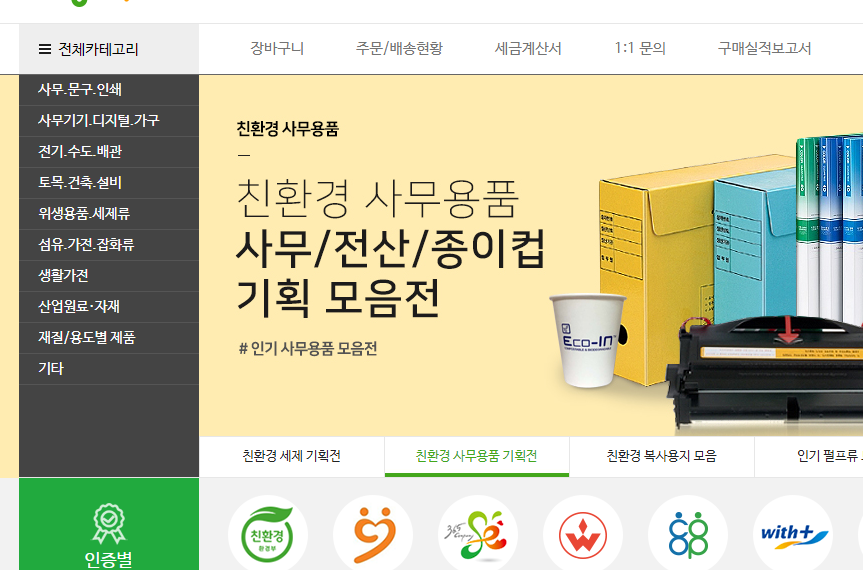Select the orange heart-shaped certification icon
Screen dimensions: 863x570
373,535
